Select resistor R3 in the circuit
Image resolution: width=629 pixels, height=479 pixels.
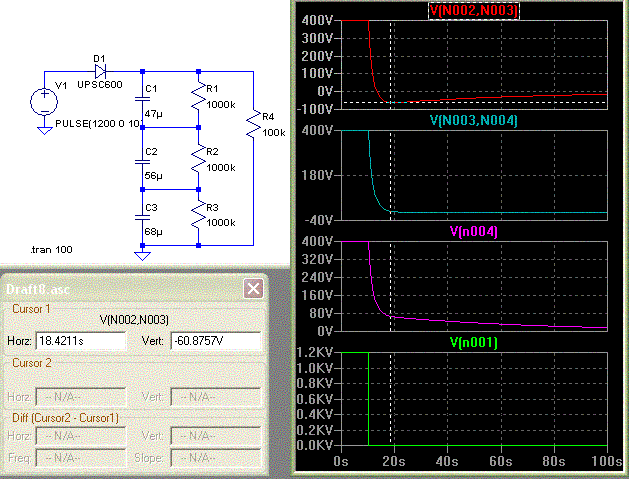point(198,215)
